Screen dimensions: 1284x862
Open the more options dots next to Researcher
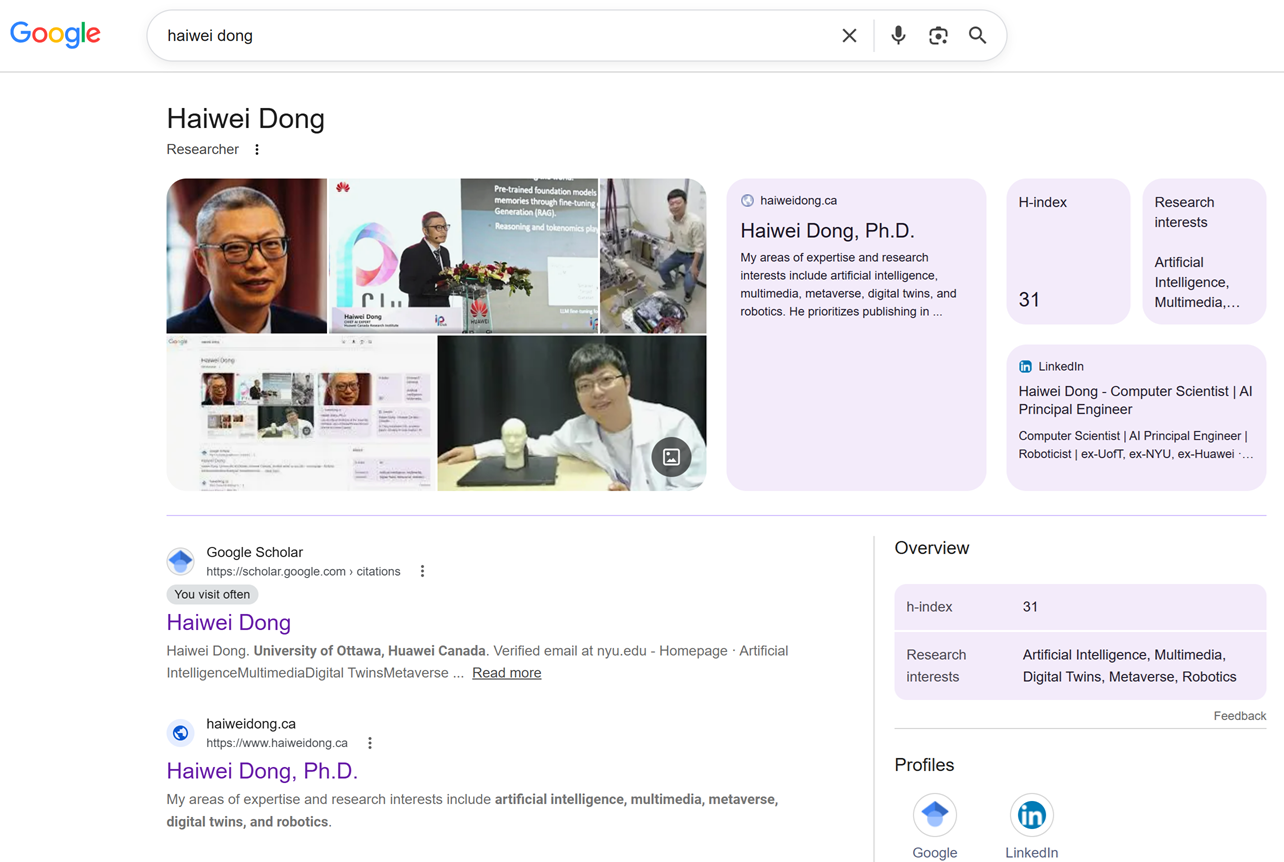click(257, 150)
